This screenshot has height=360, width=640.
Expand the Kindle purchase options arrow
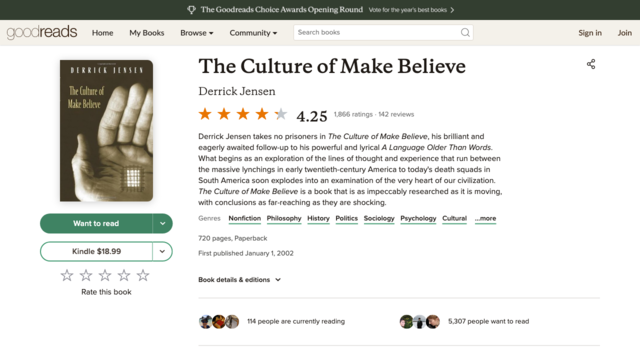[x=162, y=251]
